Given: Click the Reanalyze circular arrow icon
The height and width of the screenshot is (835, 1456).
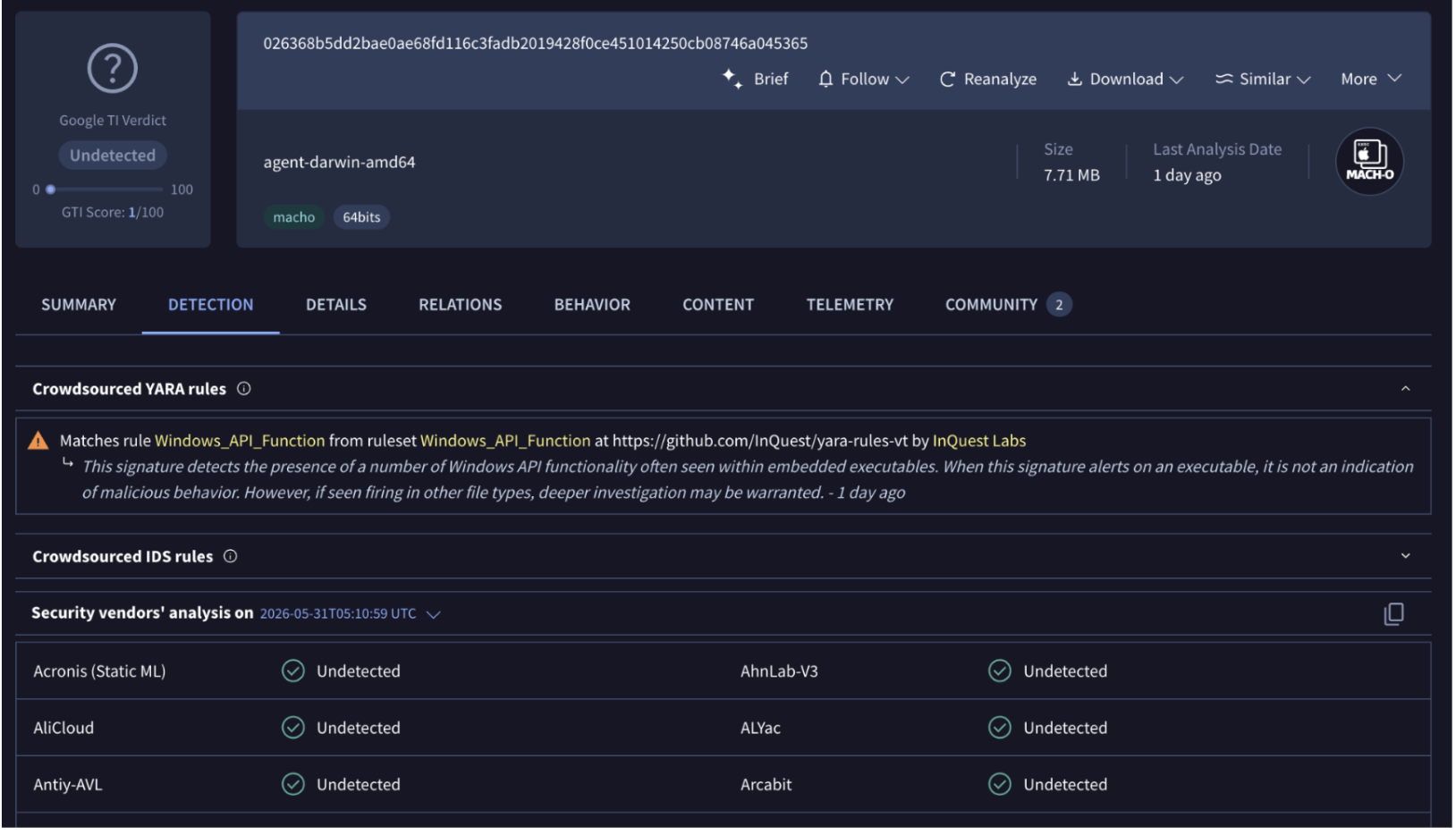Looking at the screenshot, I should 948,80.
